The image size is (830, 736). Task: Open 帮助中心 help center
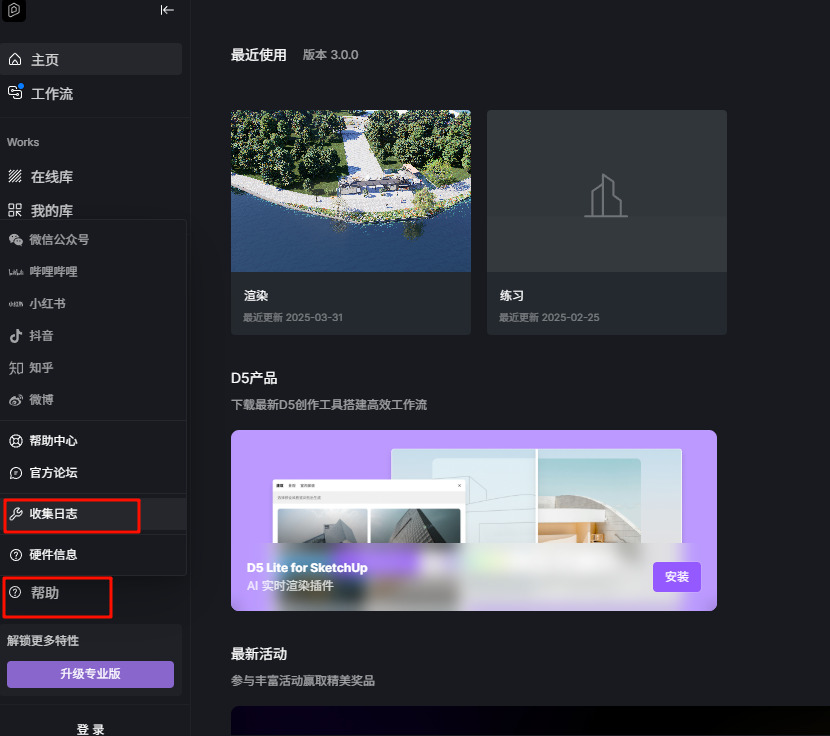click(53, 441)
